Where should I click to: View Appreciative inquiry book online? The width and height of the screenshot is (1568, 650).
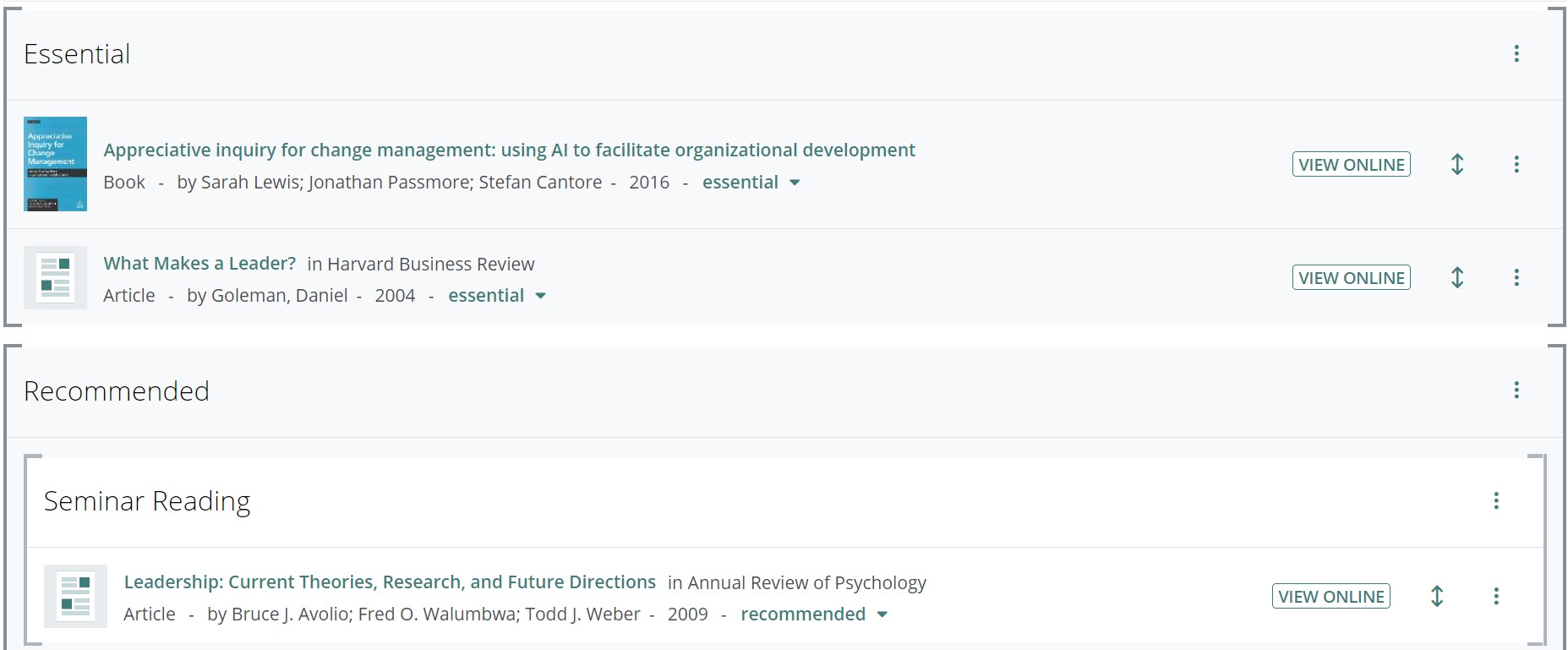[1351, 164]
